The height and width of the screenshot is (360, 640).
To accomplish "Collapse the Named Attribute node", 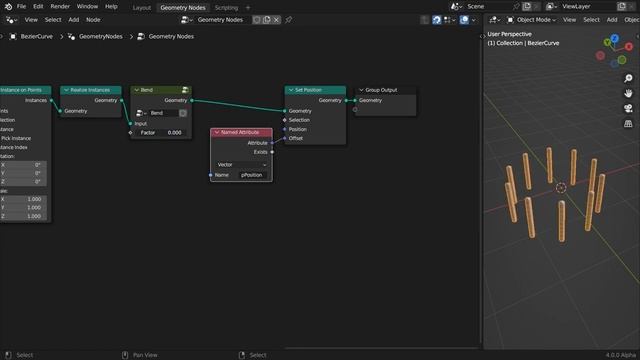I will tap(217, 132).
